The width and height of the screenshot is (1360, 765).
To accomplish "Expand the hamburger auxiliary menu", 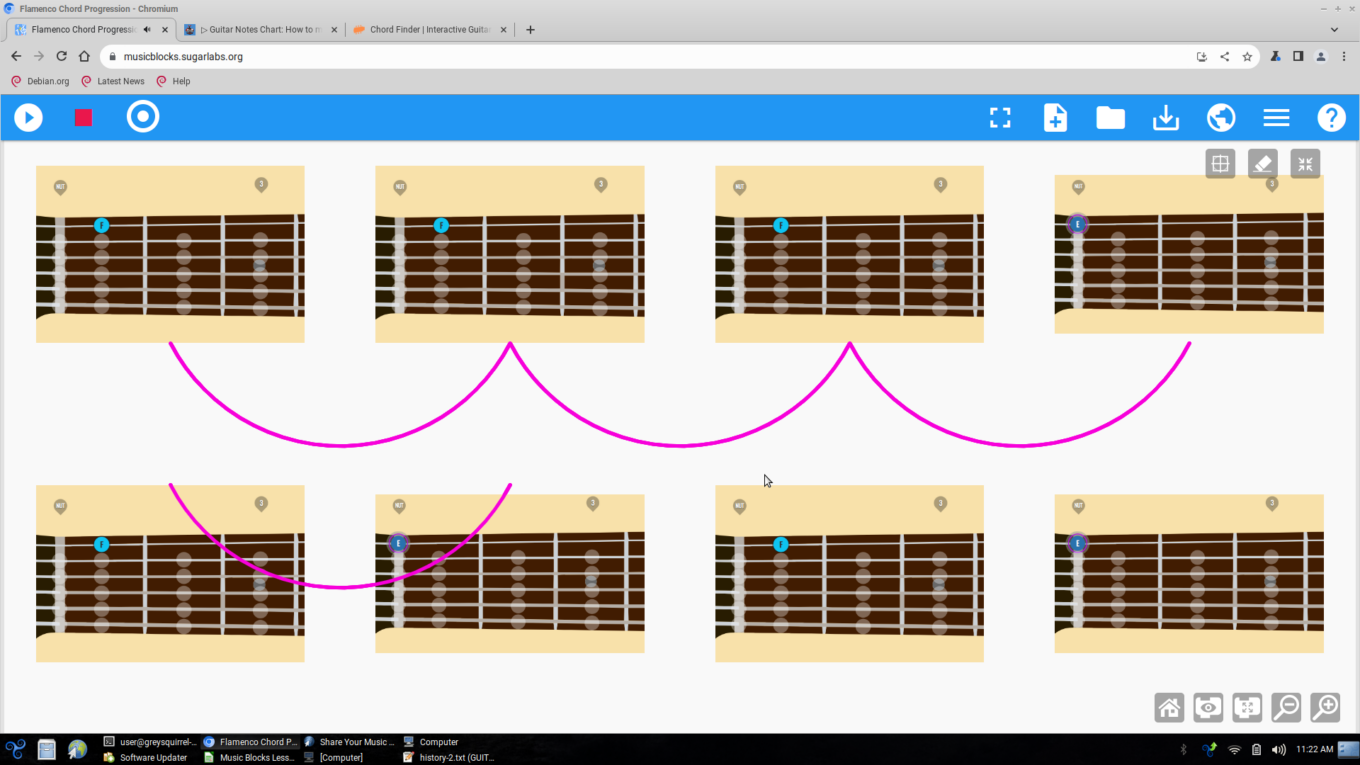I will (x=1276, y=118).
